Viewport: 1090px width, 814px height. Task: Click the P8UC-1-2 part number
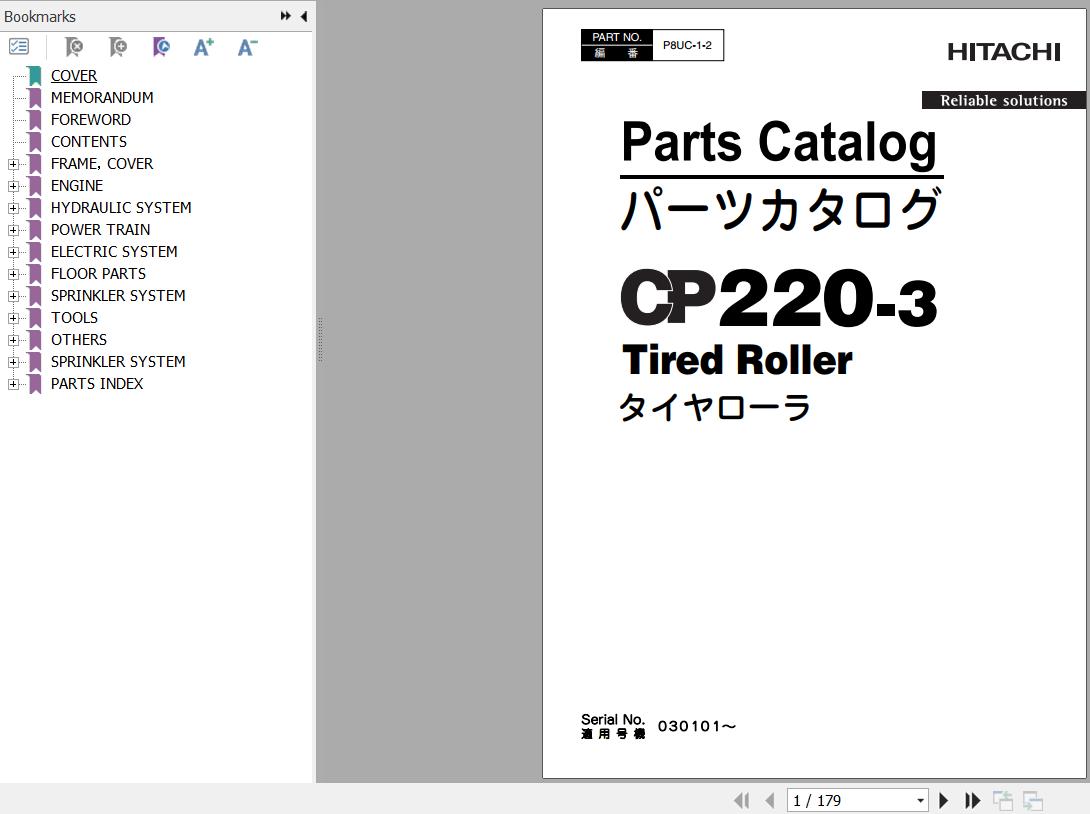coord(687,45)
